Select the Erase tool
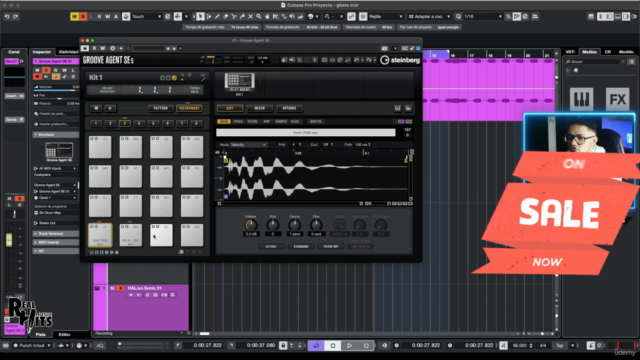Screen dimensions: 640x360 [225, 17]
